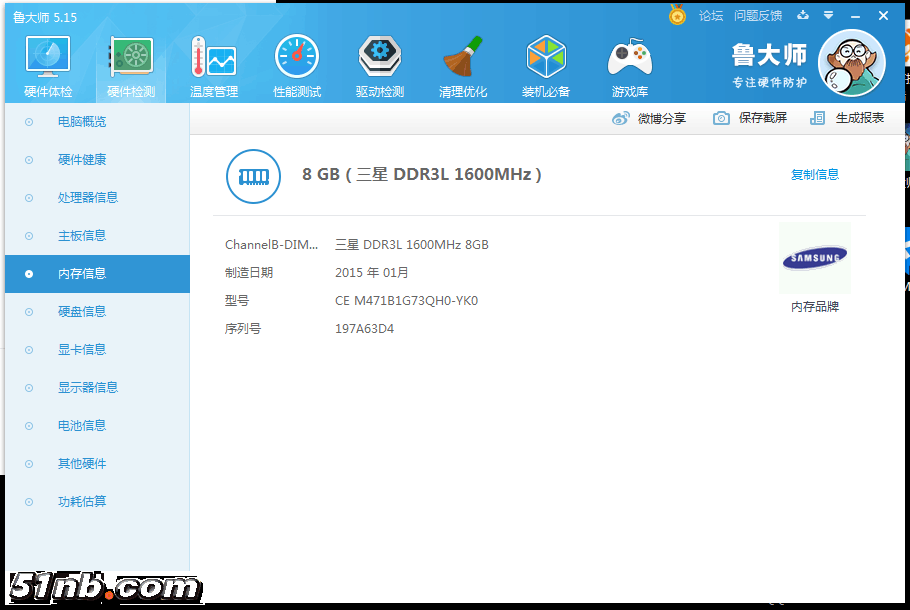
Task: Open the 性能测试 speedometer icon
Action: click(297, 60)
